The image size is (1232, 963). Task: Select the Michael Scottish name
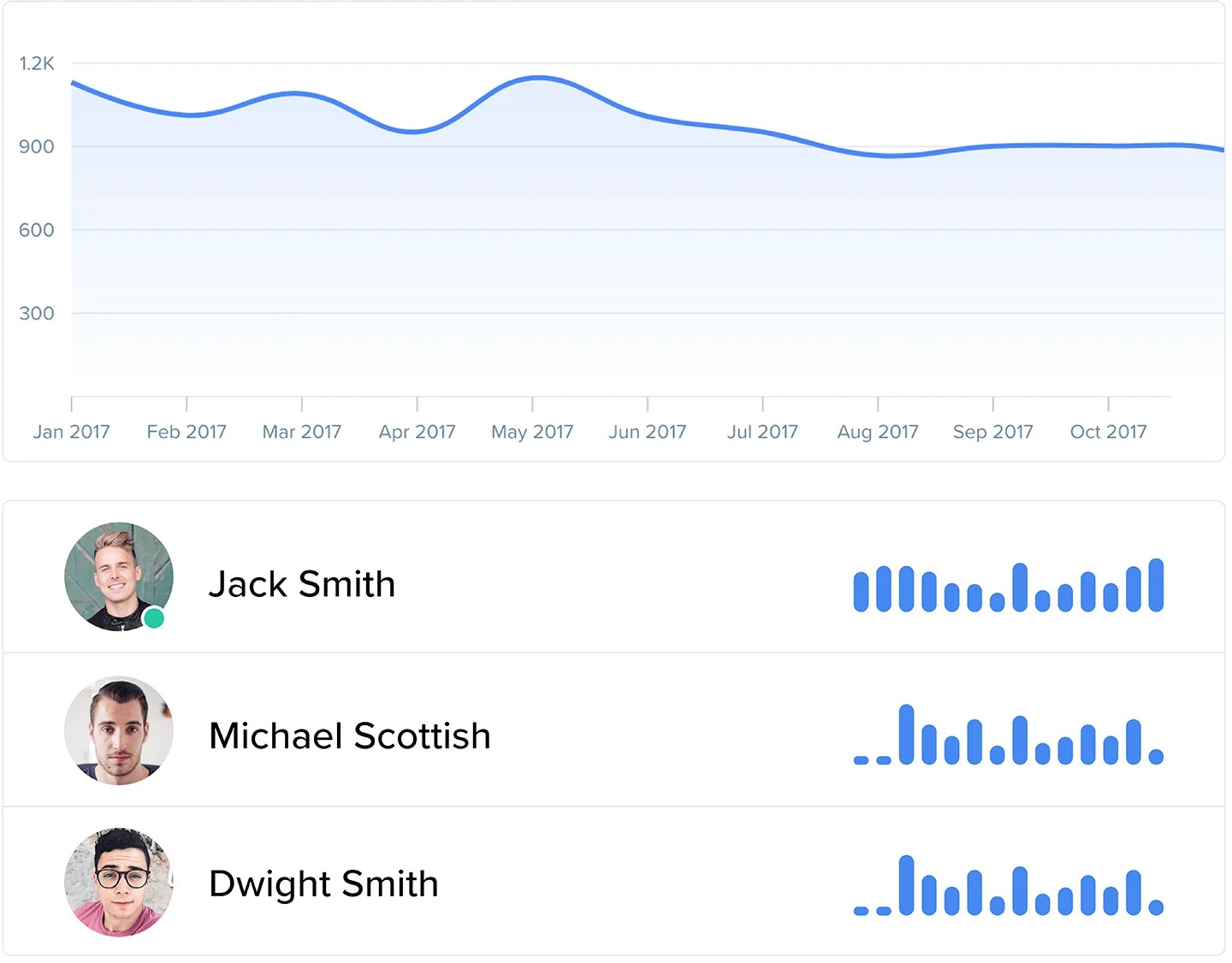[350, 736]
